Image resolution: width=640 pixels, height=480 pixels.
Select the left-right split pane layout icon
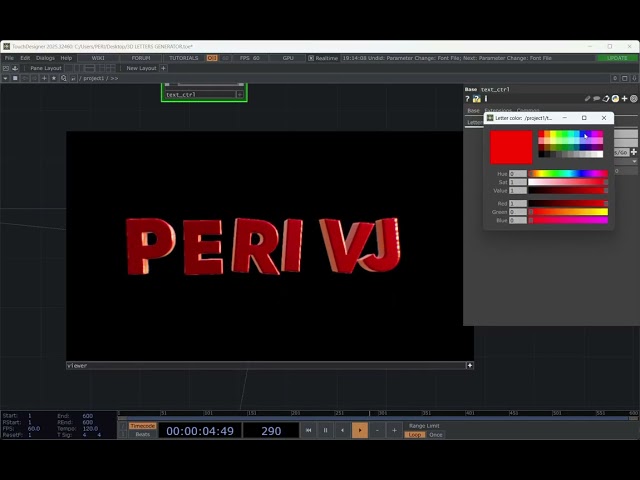pyautogui.click(x=79, y=68)
